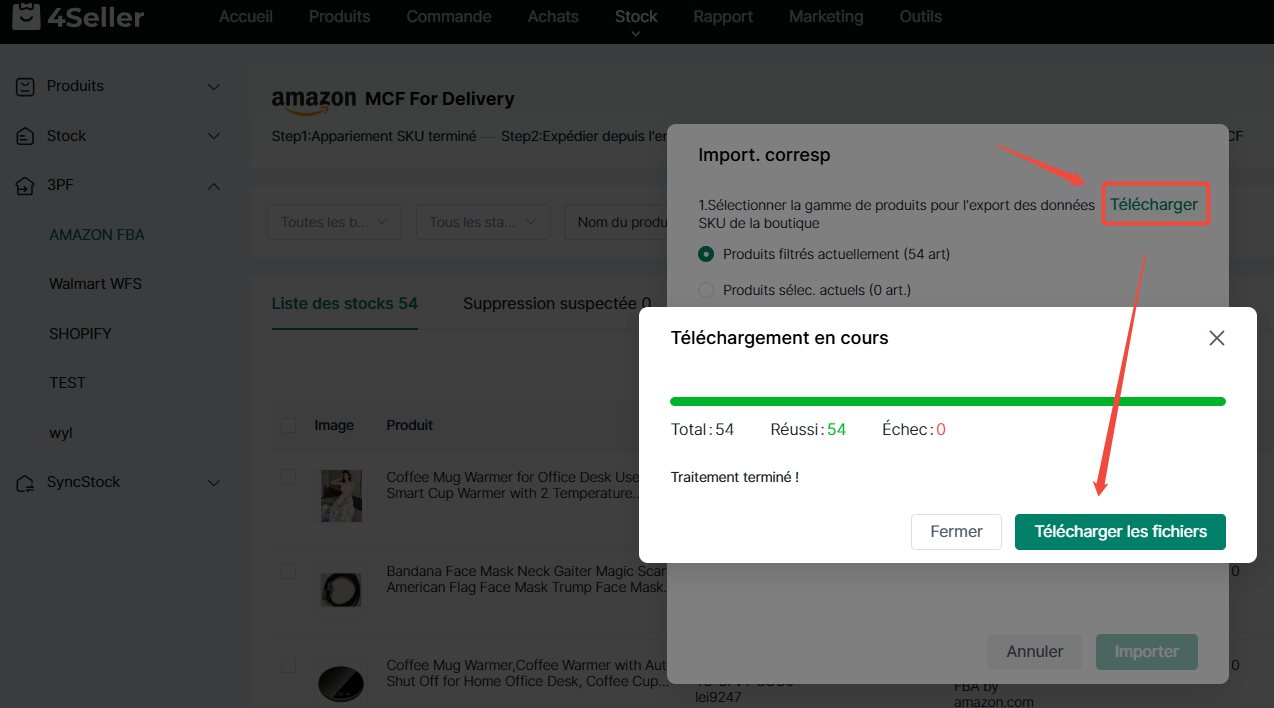Expand the Produits sidebar section
This screenshot has width=1274, height=708.
[213, 87]
